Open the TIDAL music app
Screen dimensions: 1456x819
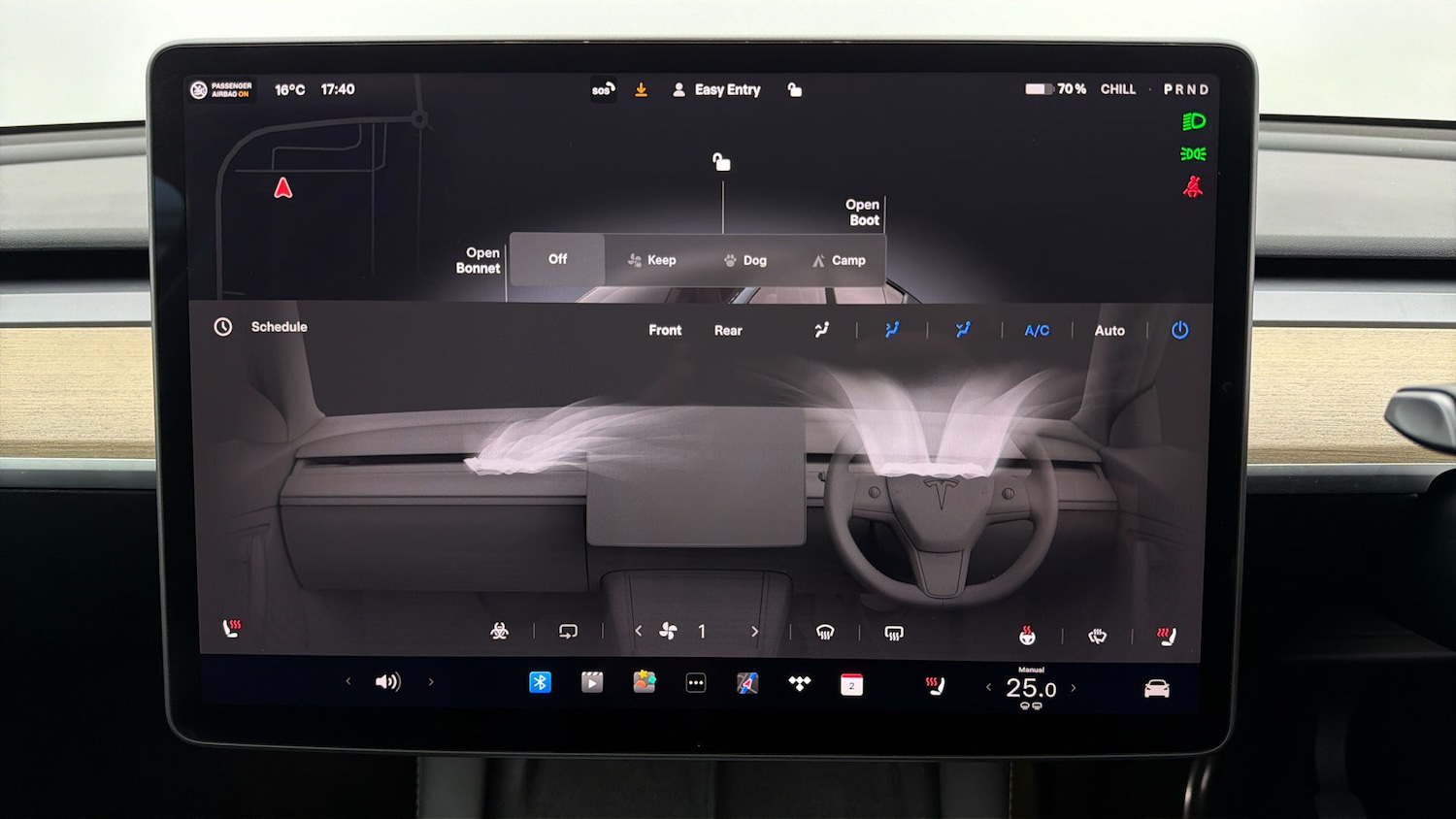(x=799, y=684)
